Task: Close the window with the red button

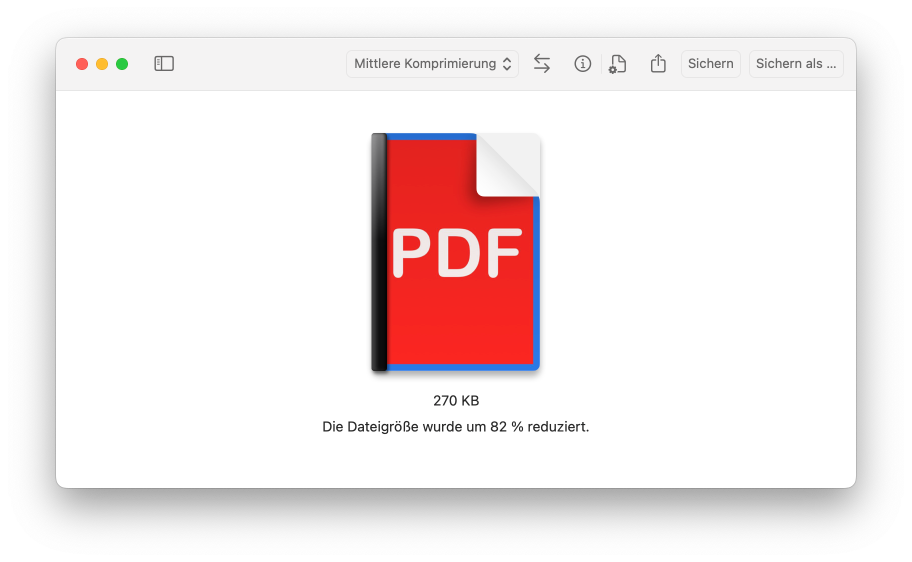Action: (82, 64)
